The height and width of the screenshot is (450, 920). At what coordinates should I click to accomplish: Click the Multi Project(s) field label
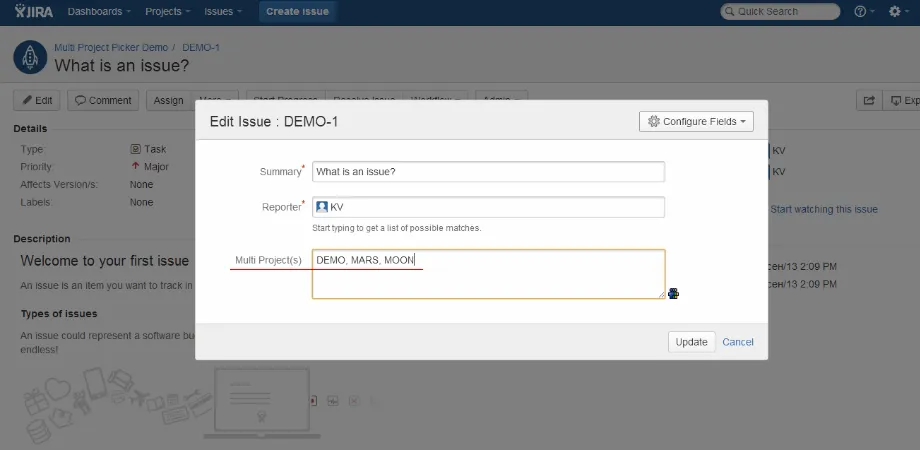click(x=268, y=260)
